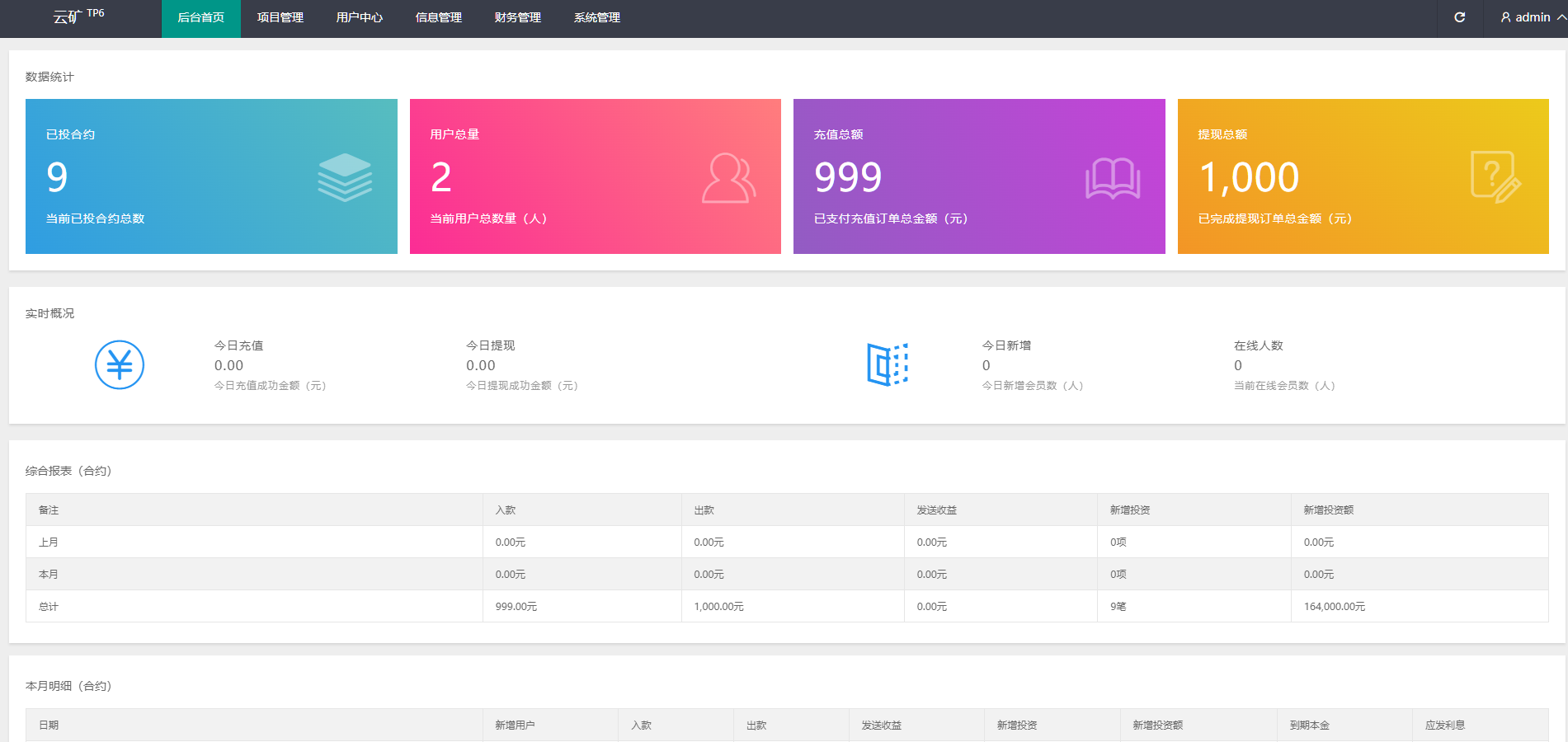Click the open book icon in 充值总额 card

pyautogui.click(x=1113, y=178)
